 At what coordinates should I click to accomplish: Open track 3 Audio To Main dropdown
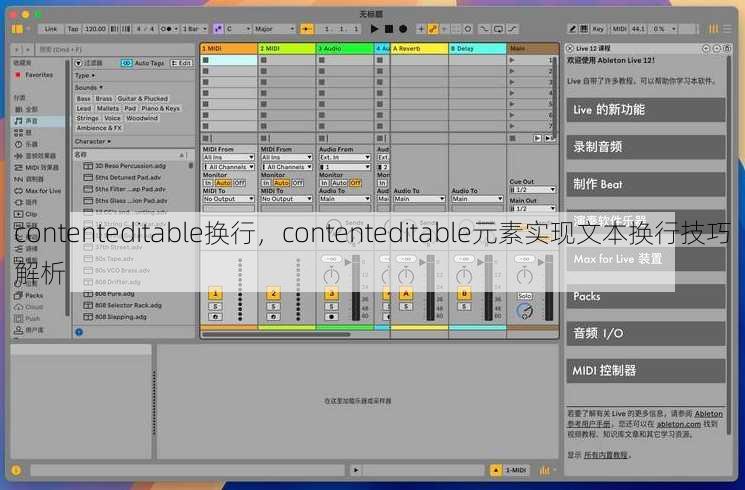point(344,199)
